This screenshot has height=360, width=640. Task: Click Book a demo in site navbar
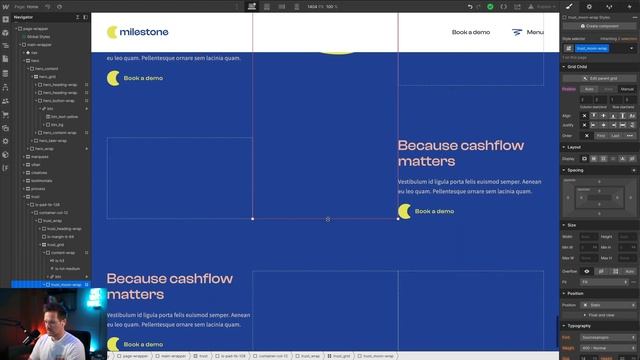click(x=471, y=32)
